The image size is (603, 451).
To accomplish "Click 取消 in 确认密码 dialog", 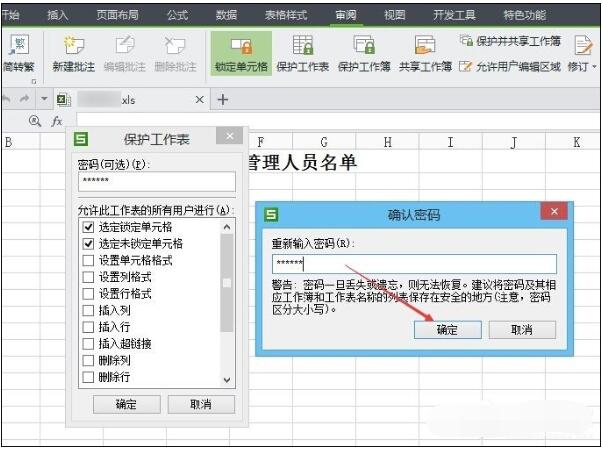I will (x=522, y=330).
